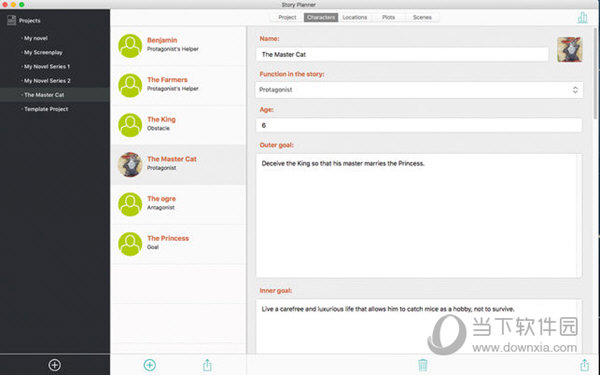600x375 pixels.
Task: Click the vertical scrollbar of details panel
Action: 595,73
